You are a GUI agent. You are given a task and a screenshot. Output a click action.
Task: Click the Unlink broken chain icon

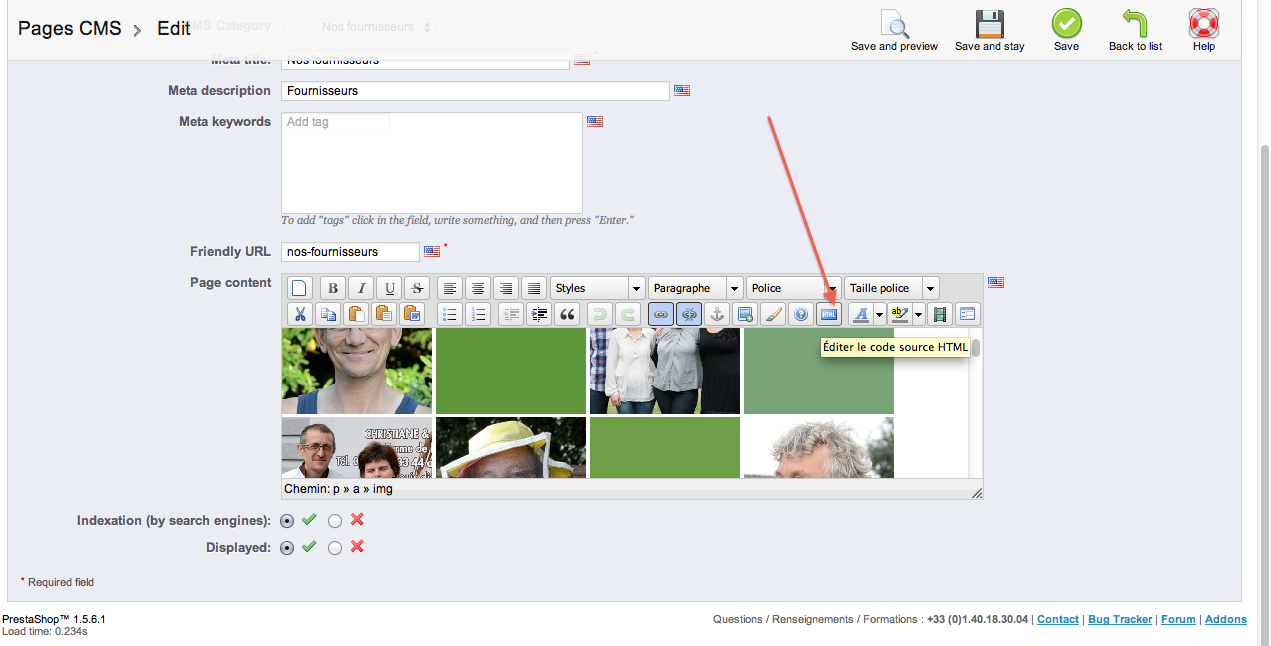(688, 314)
